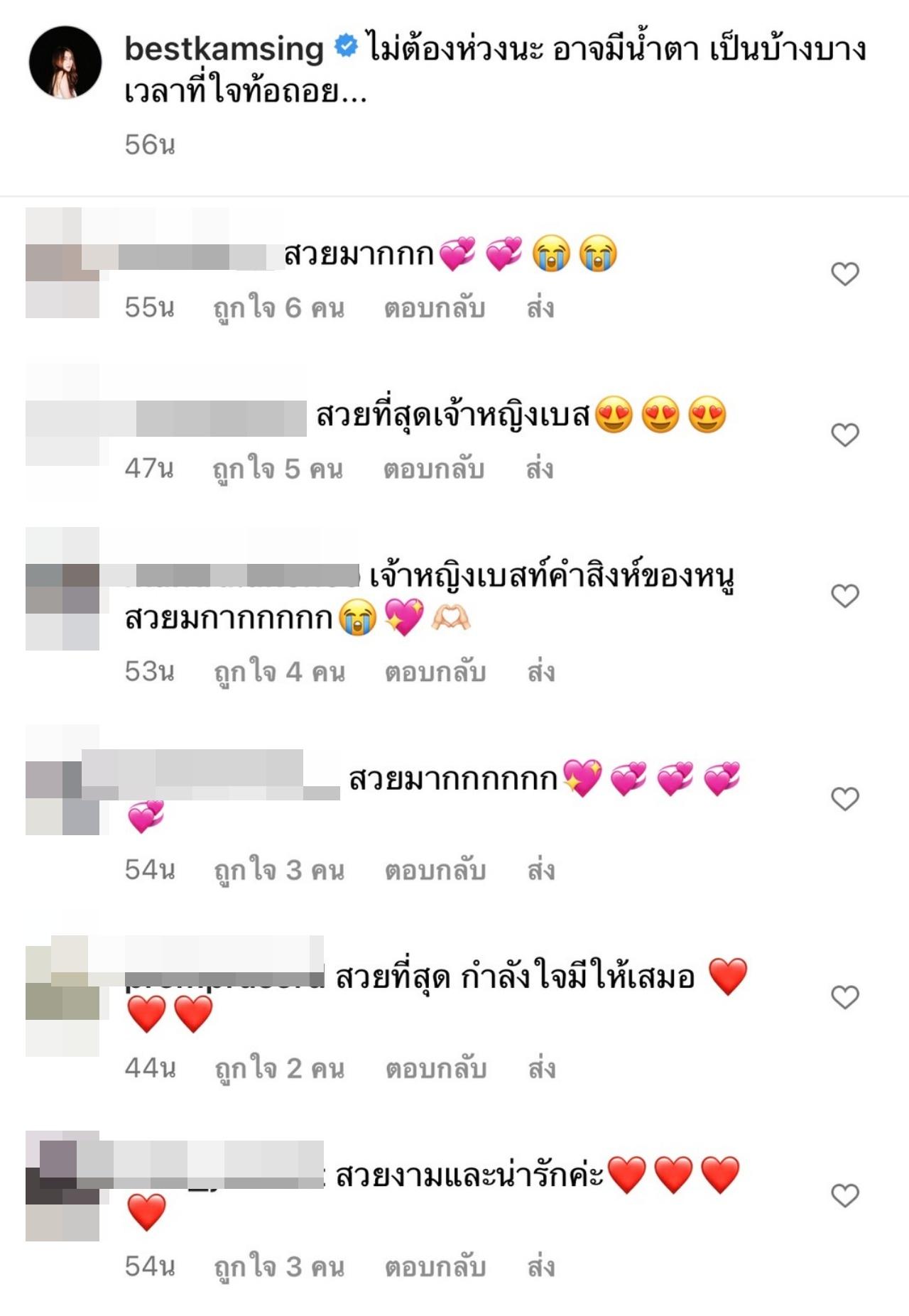
Task: Tap heart beside 'กำลังใจมีให้เสมอ' comment
Action: click(x=845, y=997)
